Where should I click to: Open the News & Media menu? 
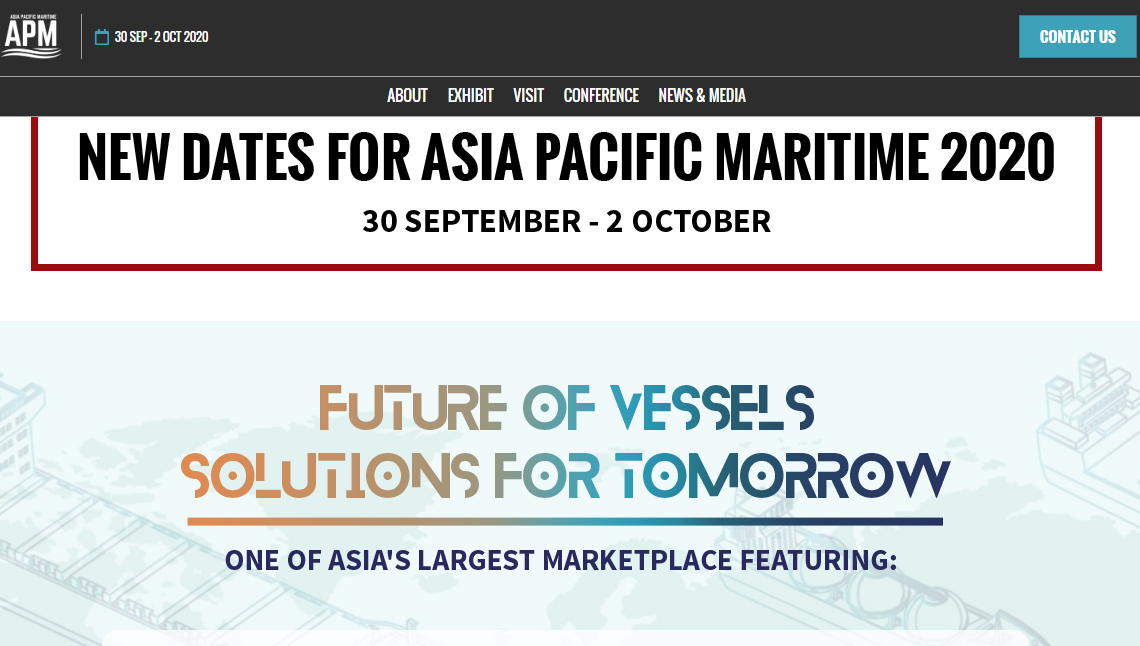(x=702, y=95)
